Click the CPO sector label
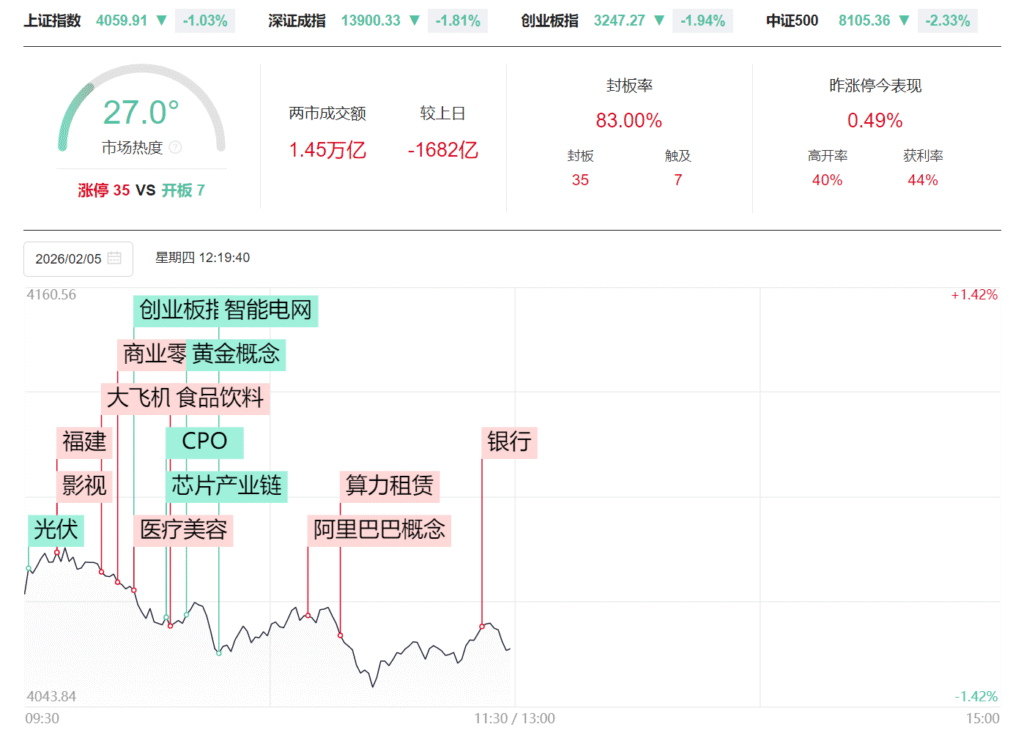The height and width of the screenshot is (735, 1024). click(205, 442)
